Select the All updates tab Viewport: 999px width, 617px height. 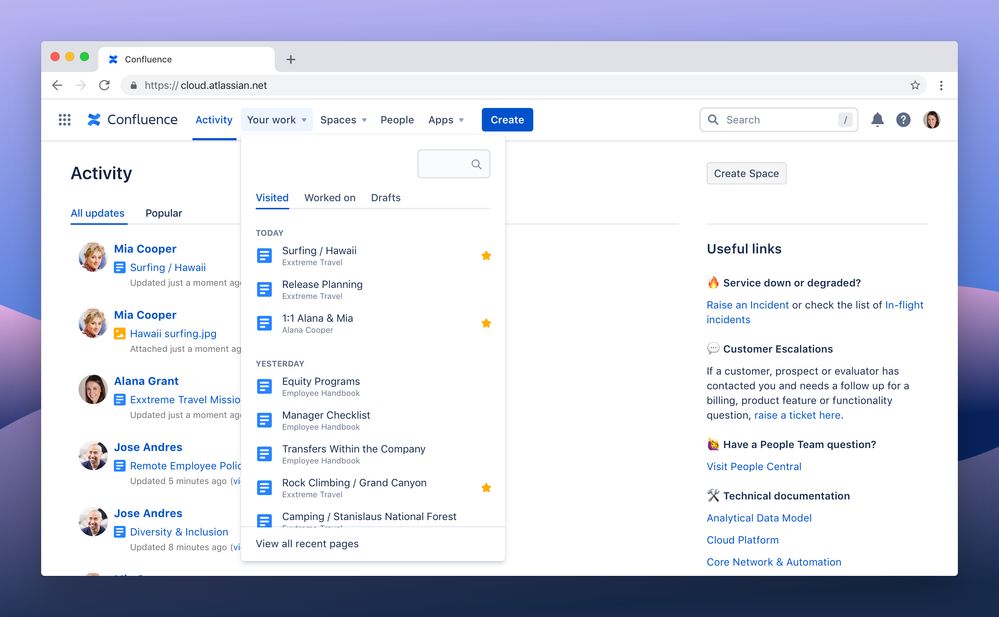pyautogui.click(x=97, y=213)
